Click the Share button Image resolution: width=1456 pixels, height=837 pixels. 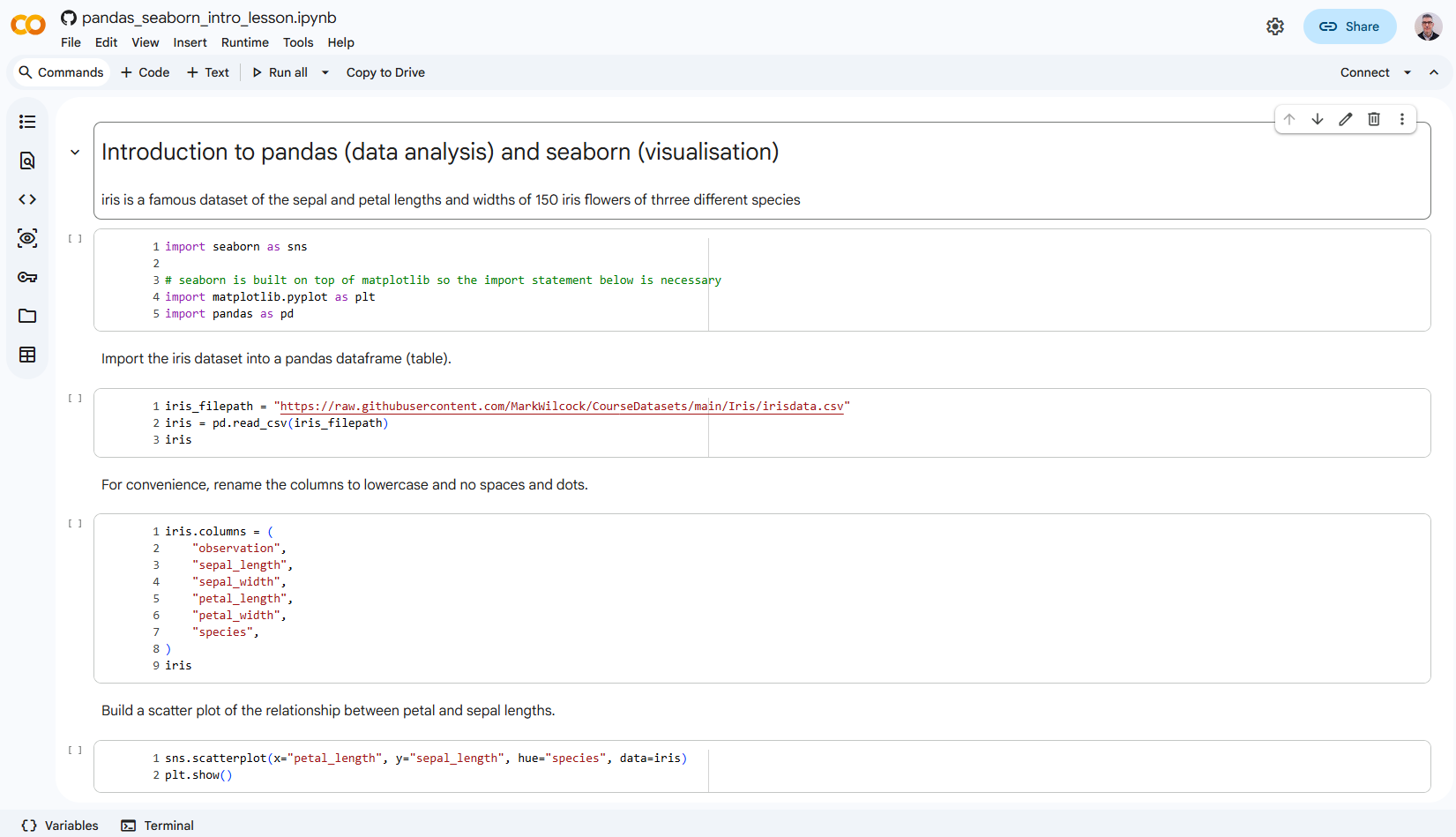1349,26
